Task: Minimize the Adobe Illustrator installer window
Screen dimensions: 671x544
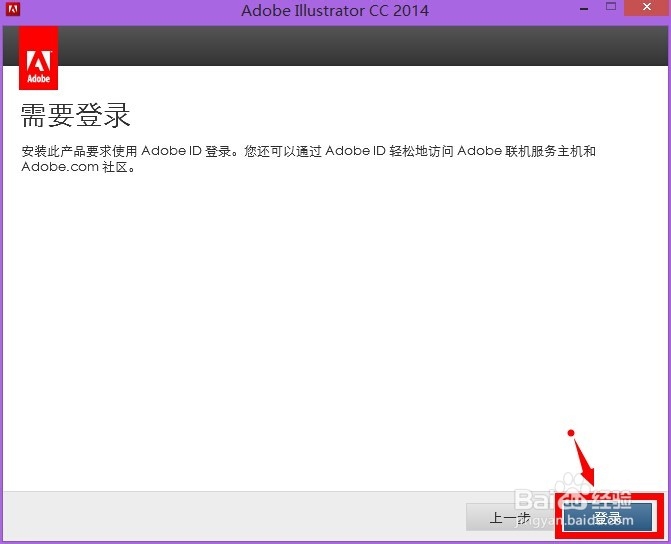Action: [585, 9]
